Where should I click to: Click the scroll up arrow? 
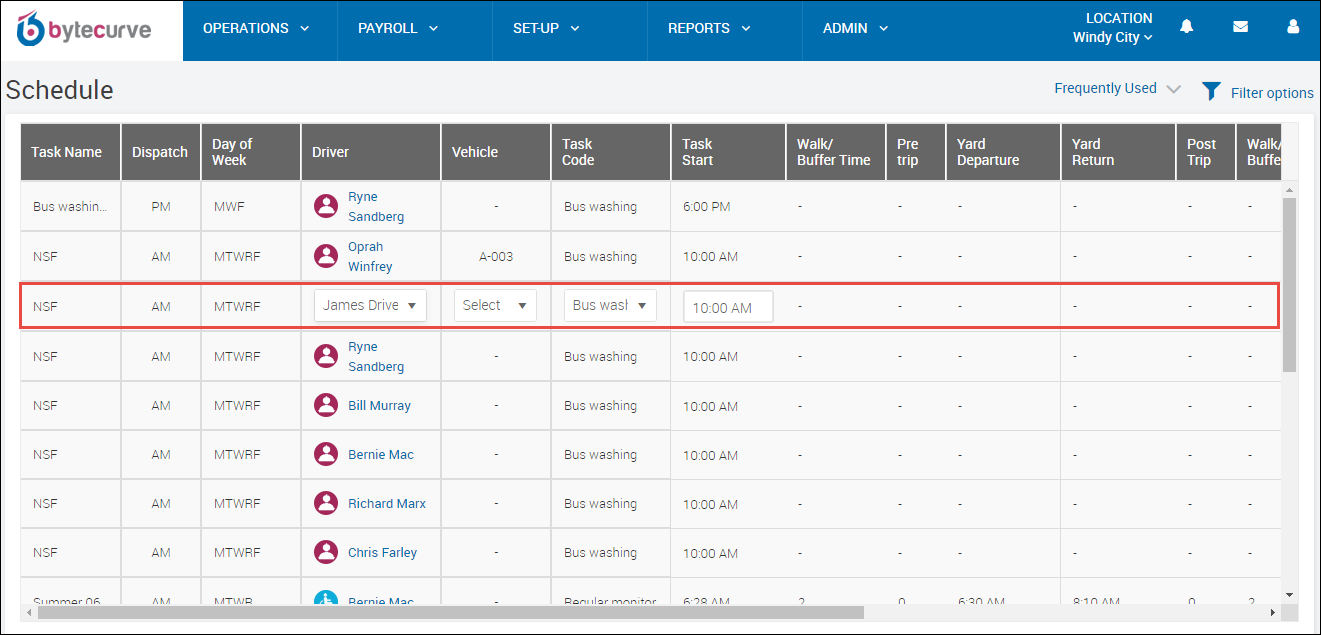point(1289,190)
